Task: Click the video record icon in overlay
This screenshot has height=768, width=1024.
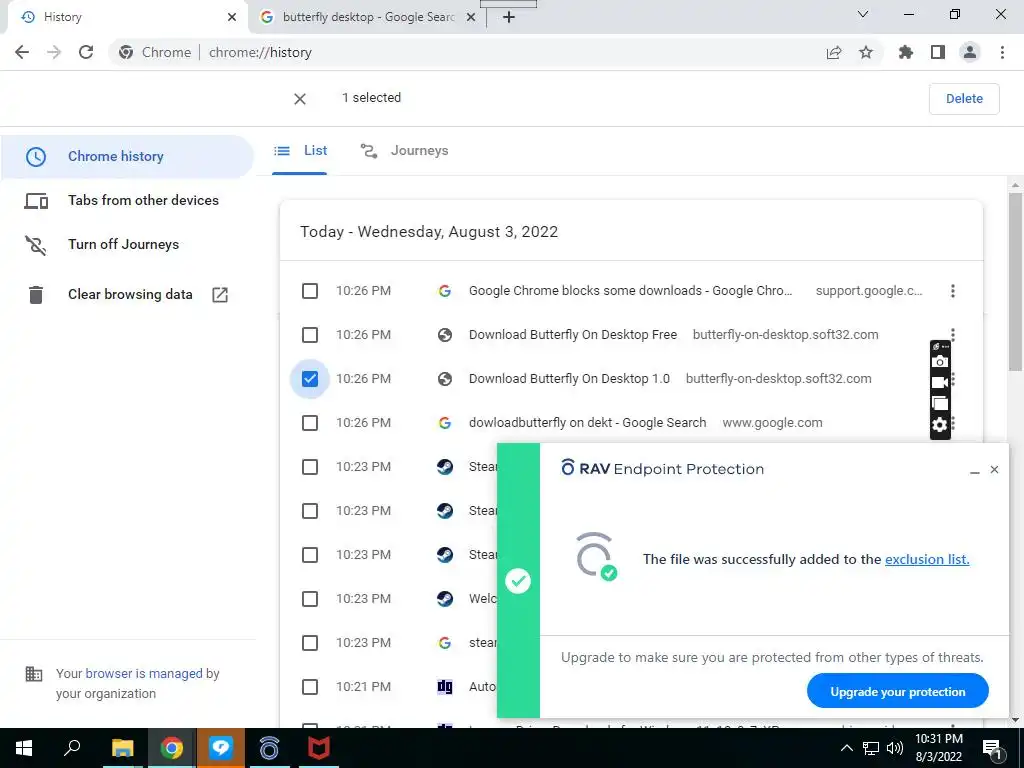Action: (940, 383)
